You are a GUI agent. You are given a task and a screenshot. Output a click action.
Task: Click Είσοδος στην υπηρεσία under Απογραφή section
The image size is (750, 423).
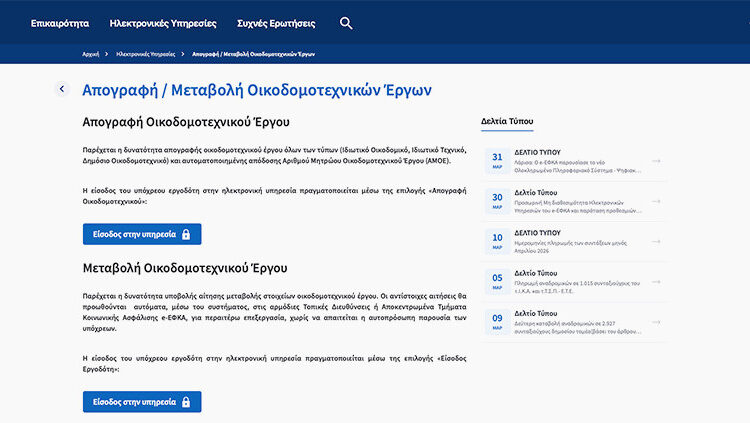(x=141, y=234)
